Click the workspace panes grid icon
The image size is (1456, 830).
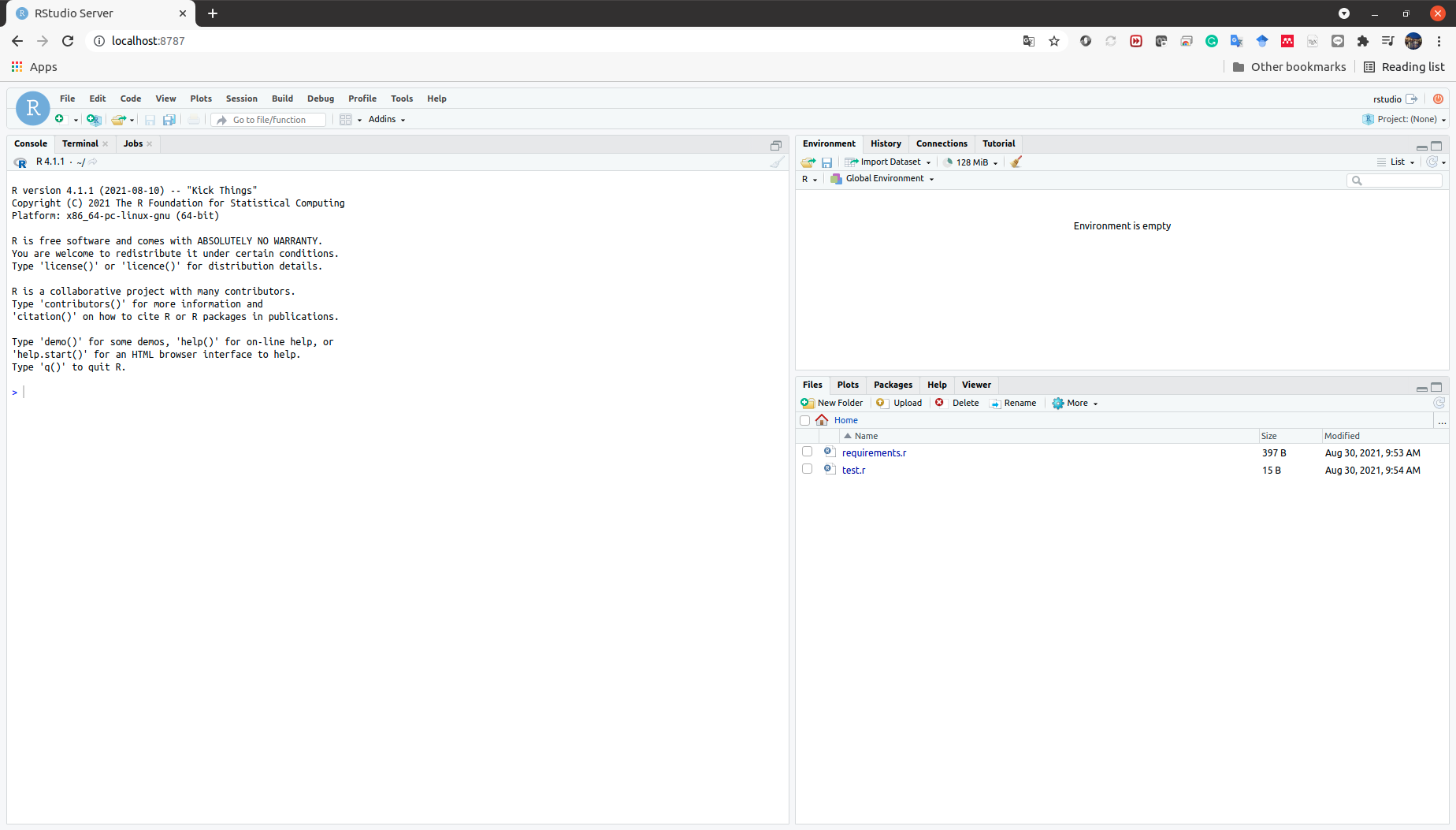click(x=346, y=120)
